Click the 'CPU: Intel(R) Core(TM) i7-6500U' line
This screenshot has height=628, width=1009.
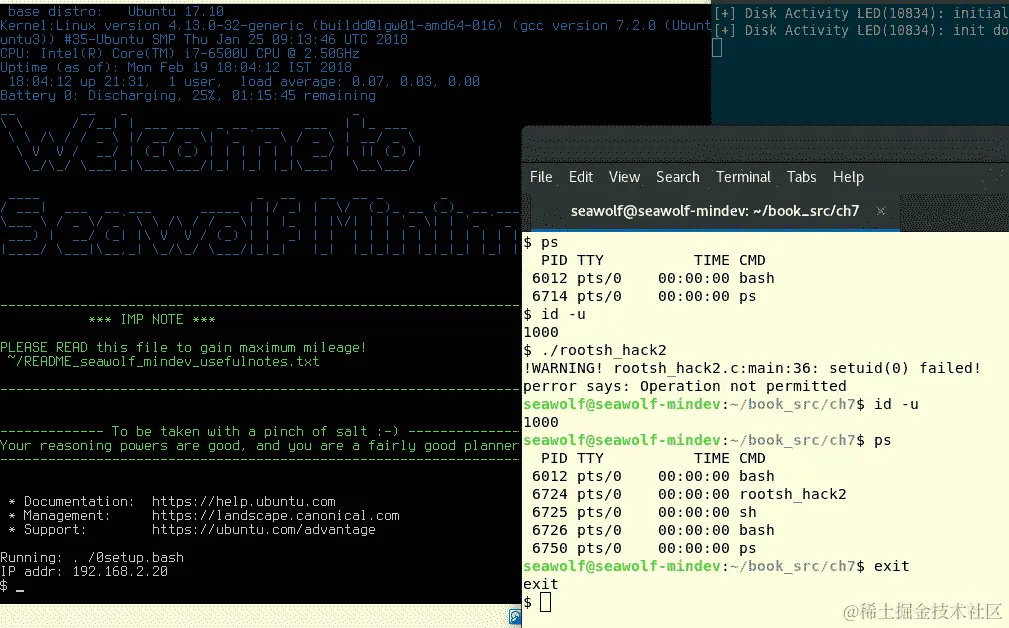[x=180, y=53]
